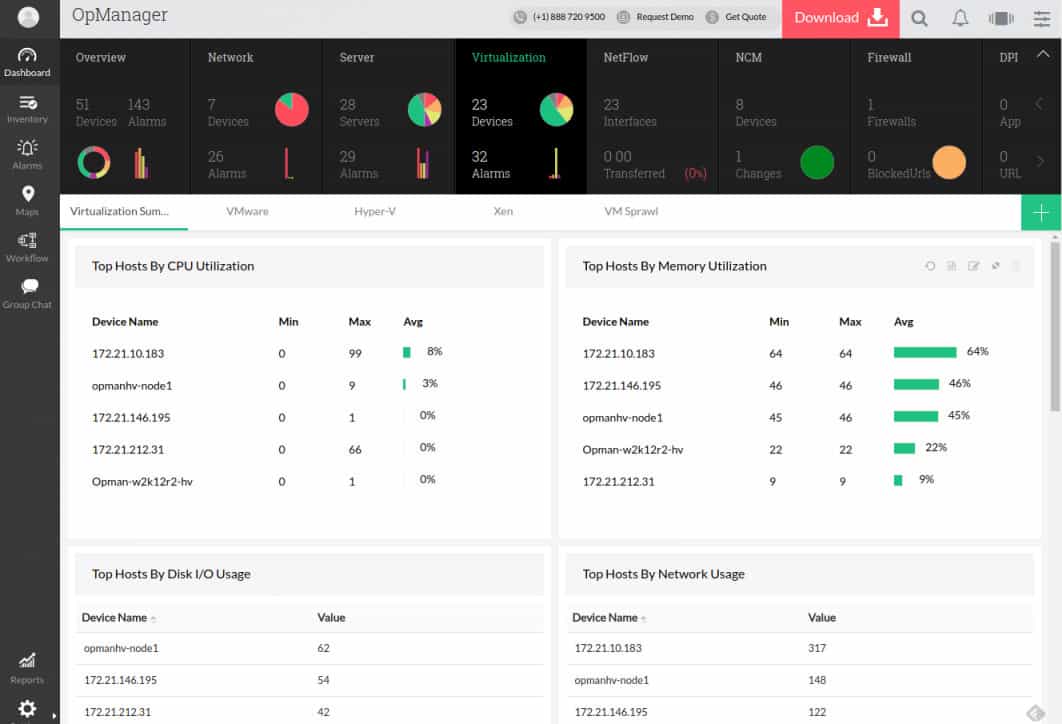Edit the Memory Utilization widget
Viewport: 1062px width, 724px height.
click(x=973, y=266)
